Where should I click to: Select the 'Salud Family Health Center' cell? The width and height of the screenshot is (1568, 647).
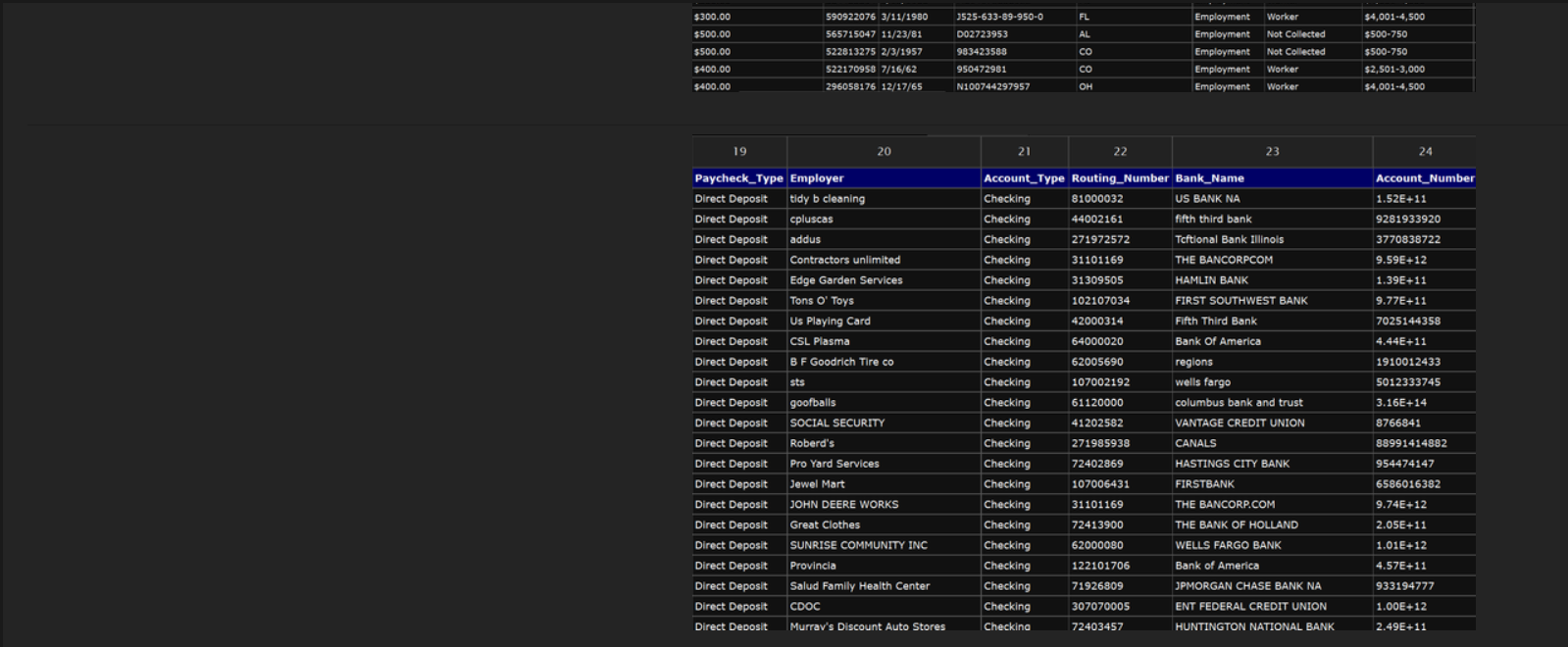860,586
